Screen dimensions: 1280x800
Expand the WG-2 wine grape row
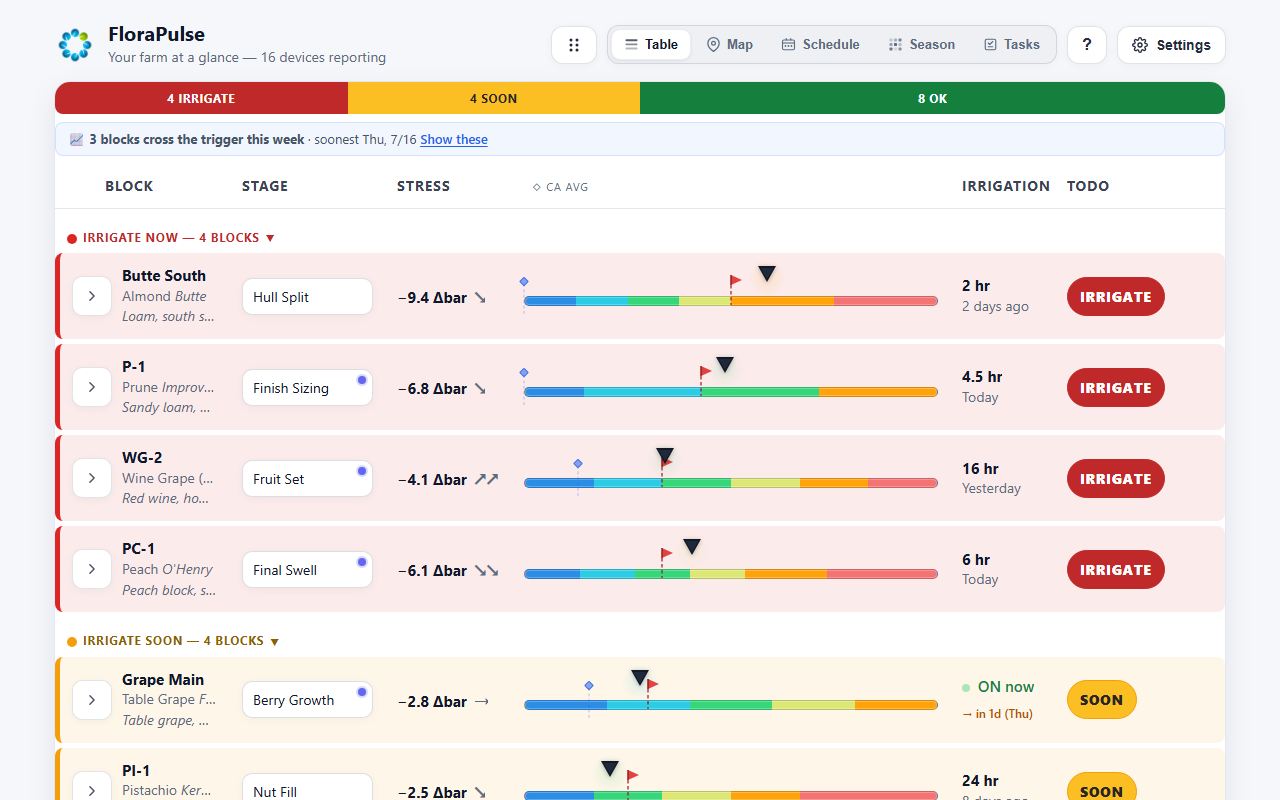(92, 479)
